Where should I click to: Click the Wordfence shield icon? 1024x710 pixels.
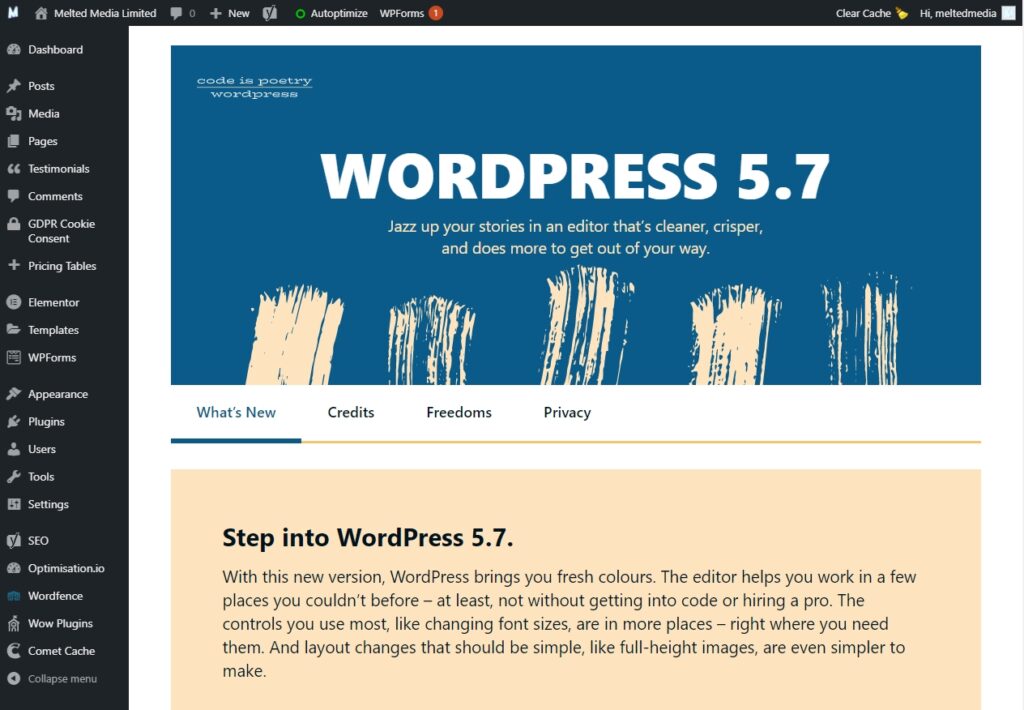coord(14,596)
